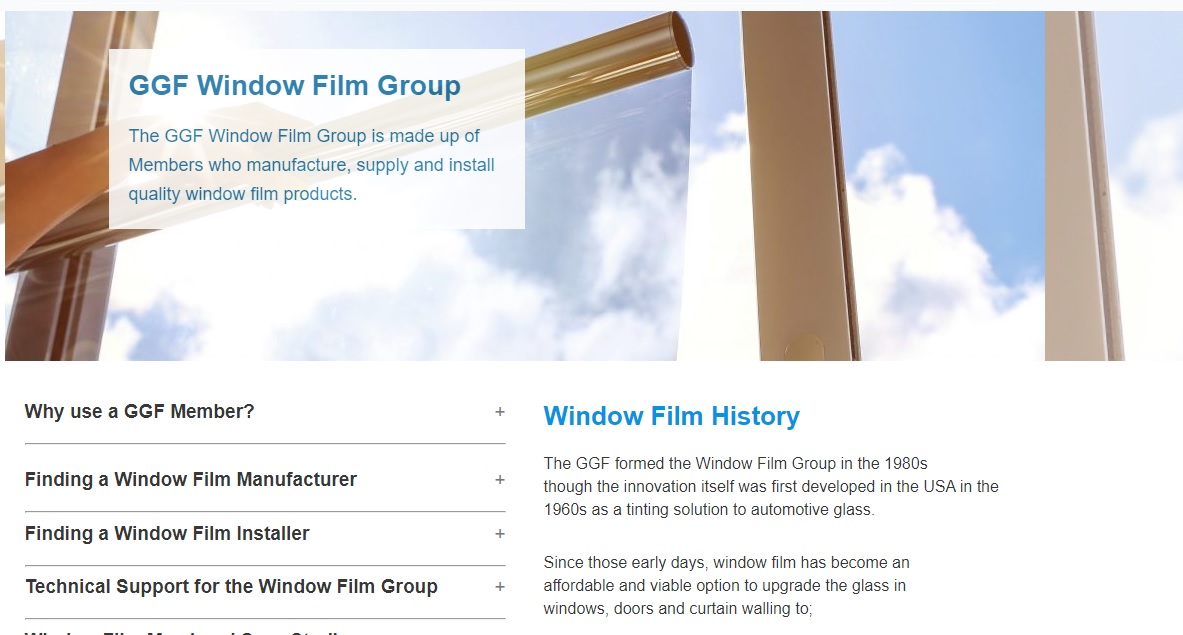Expand the 'Why use a GGF Member?' plus icon
The height and width of the screenshot is (635, 1183).
(x=499, y=412)
